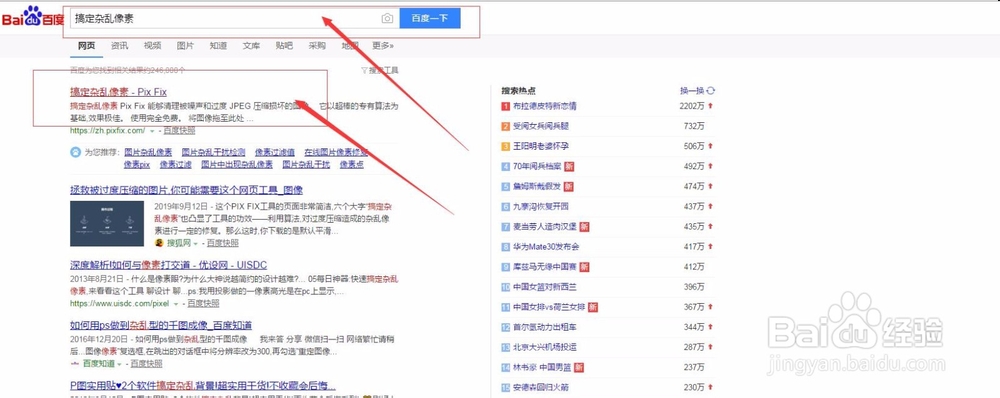Open hot search 首尔氢动力出租车
The image size is (1000, 398).
pyautogui.click(x=544, y=327)
